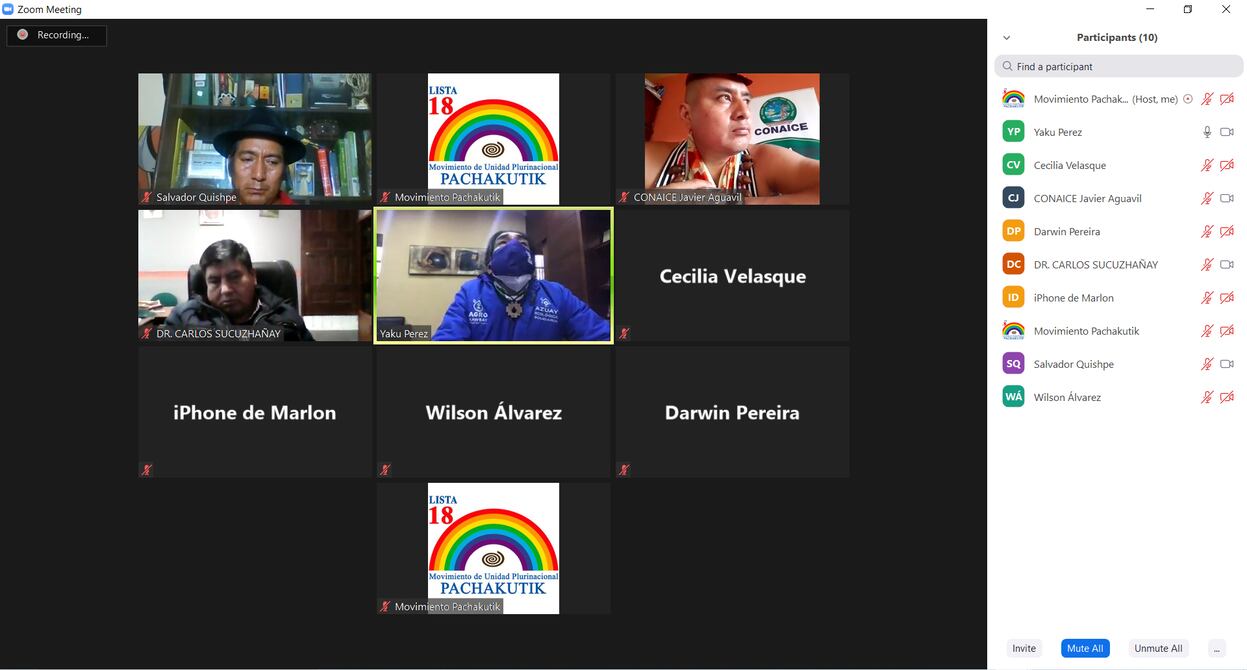Toggle Darwin Pereira's muted microphone icon

1207,231
